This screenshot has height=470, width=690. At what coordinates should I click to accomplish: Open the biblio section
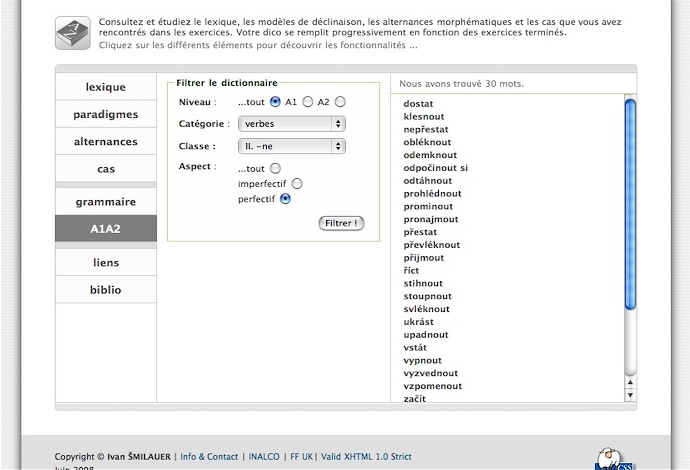pyautogui.click(x=106, y=290)
